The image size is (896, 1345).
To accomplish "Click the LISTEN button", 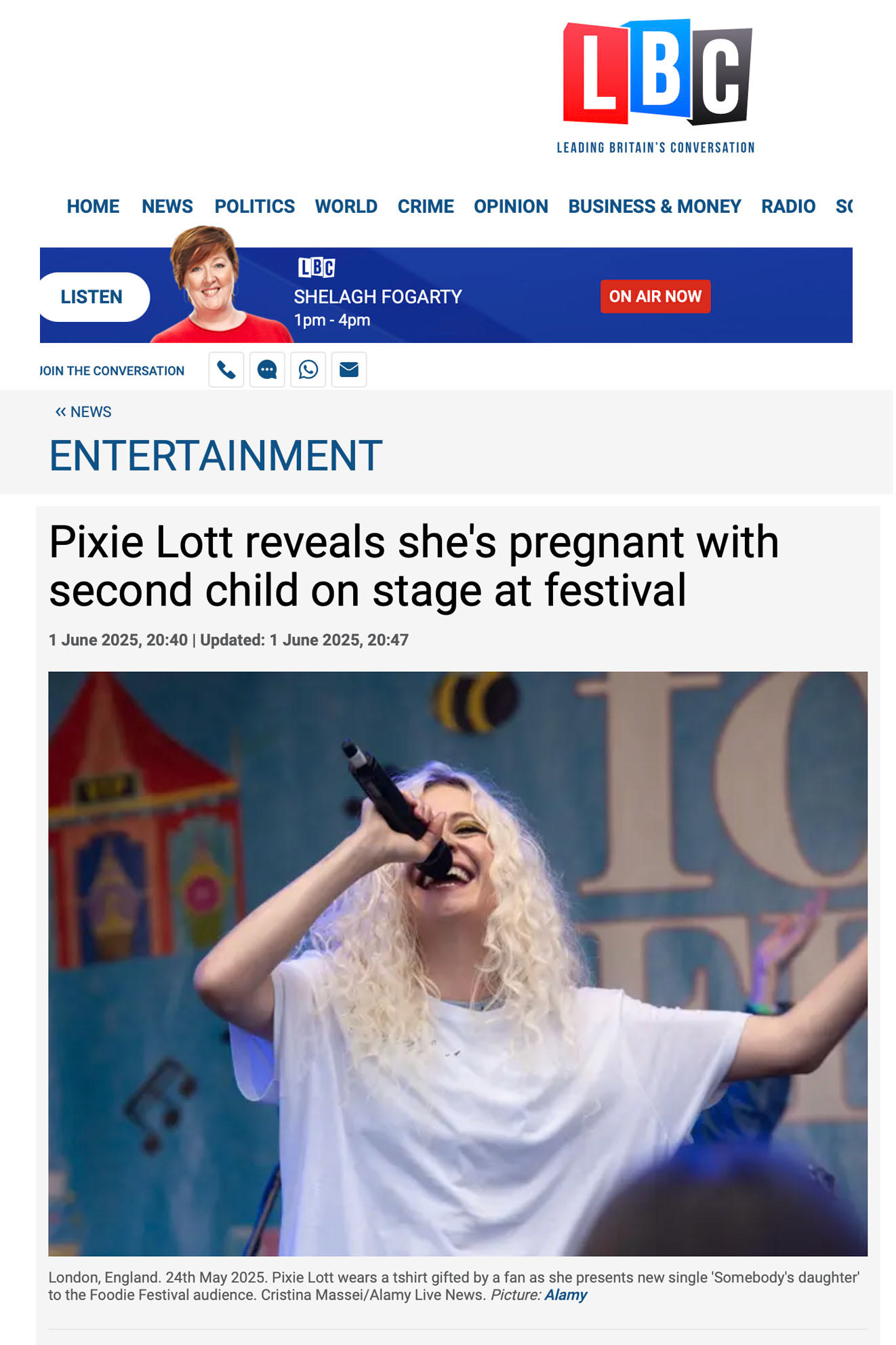I will tap(94, 297).
